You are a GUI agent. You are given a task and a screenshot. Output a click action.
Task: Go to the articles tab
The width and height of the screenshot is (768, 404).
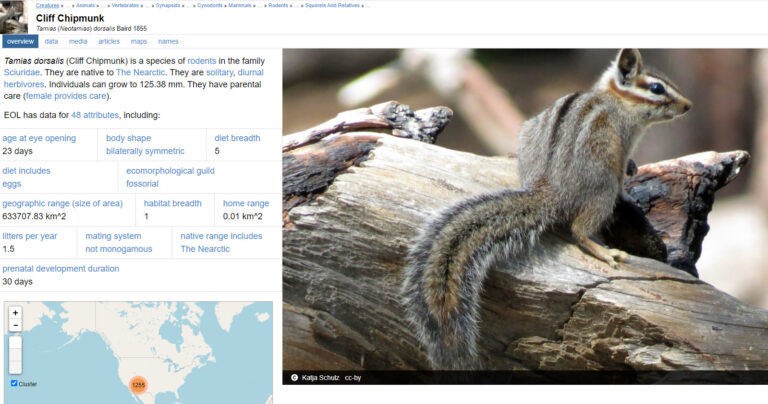tap(108, 41)
